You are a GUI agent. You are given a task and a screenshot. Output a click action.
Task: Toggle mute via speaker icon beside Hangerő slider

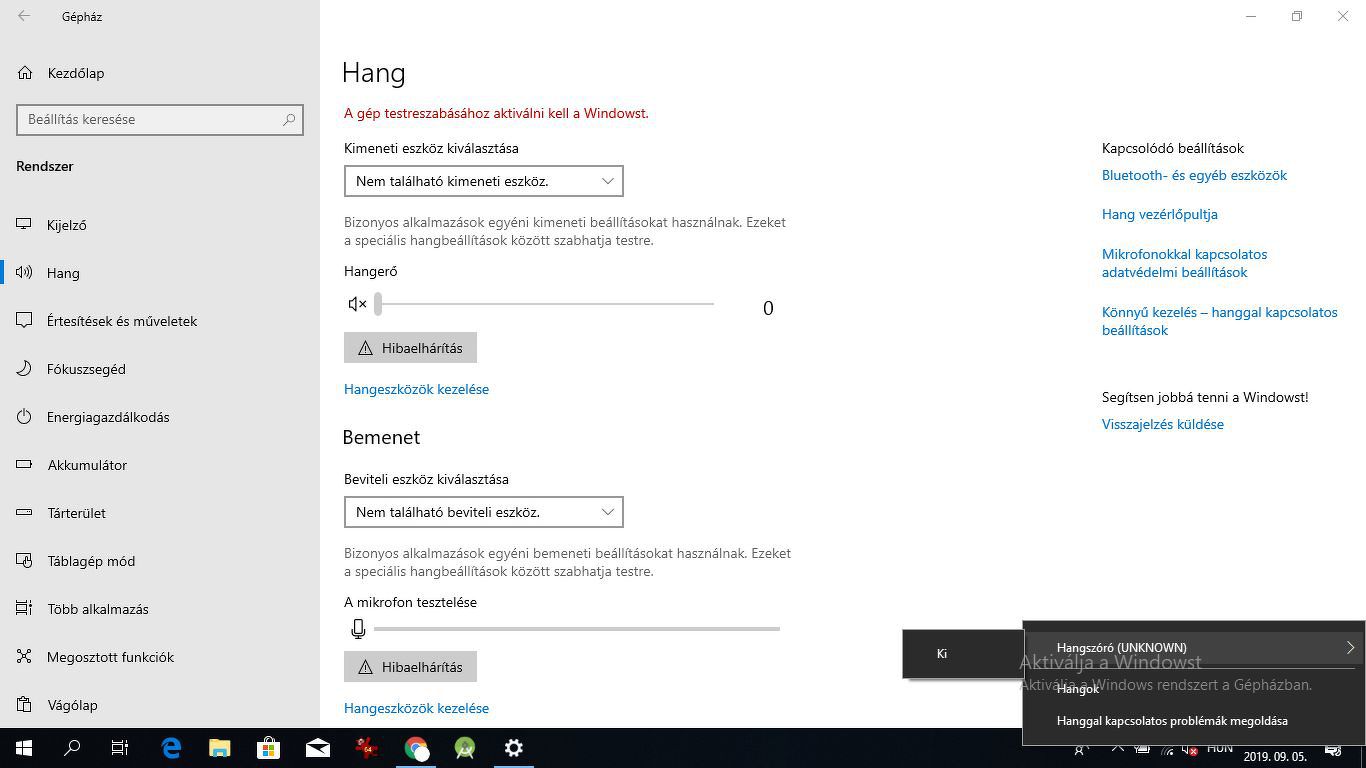point(357,304)
